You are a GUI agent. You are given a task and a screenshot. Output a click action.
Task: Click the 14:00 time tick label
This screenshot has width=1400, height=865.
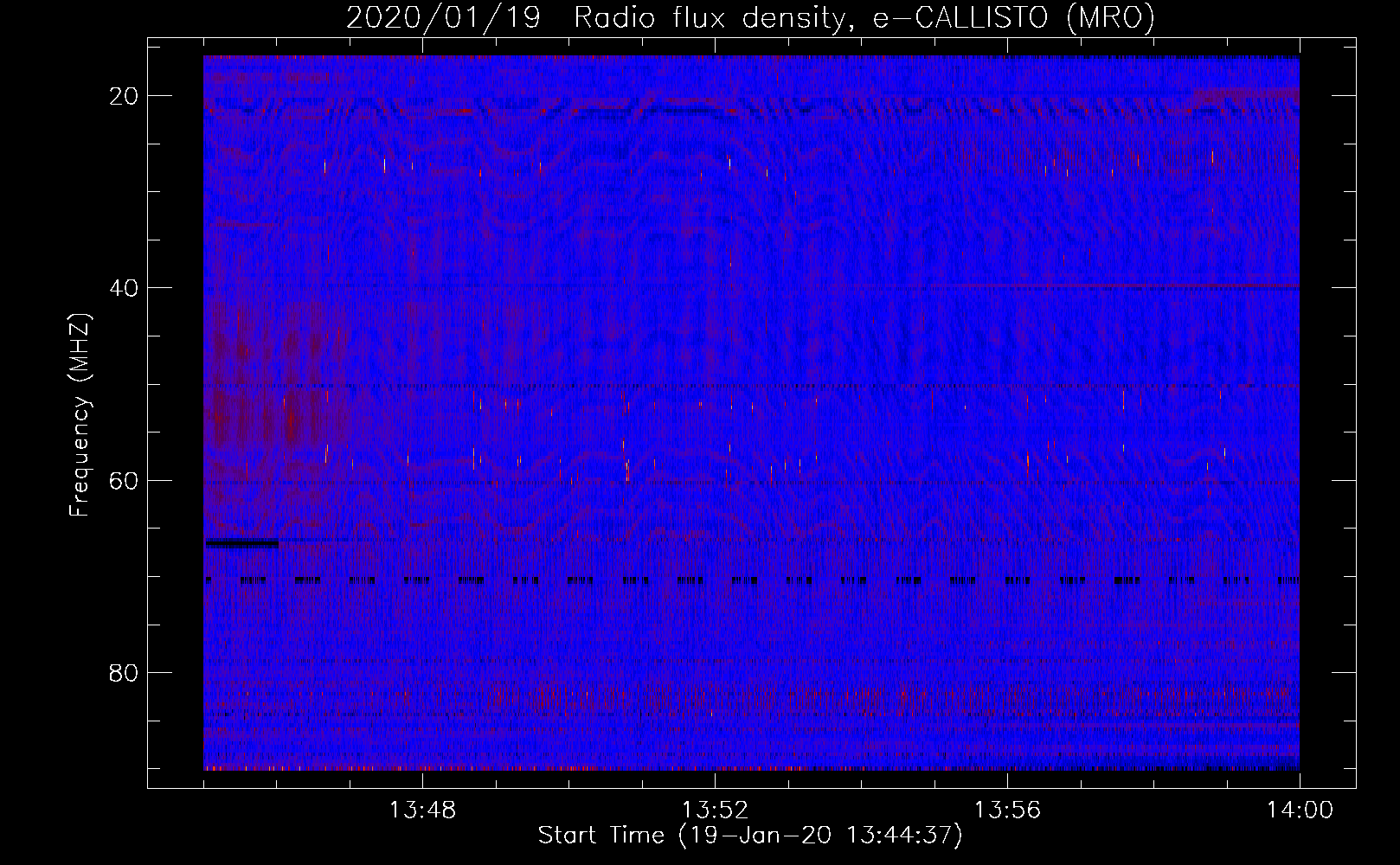[1300, 811]
